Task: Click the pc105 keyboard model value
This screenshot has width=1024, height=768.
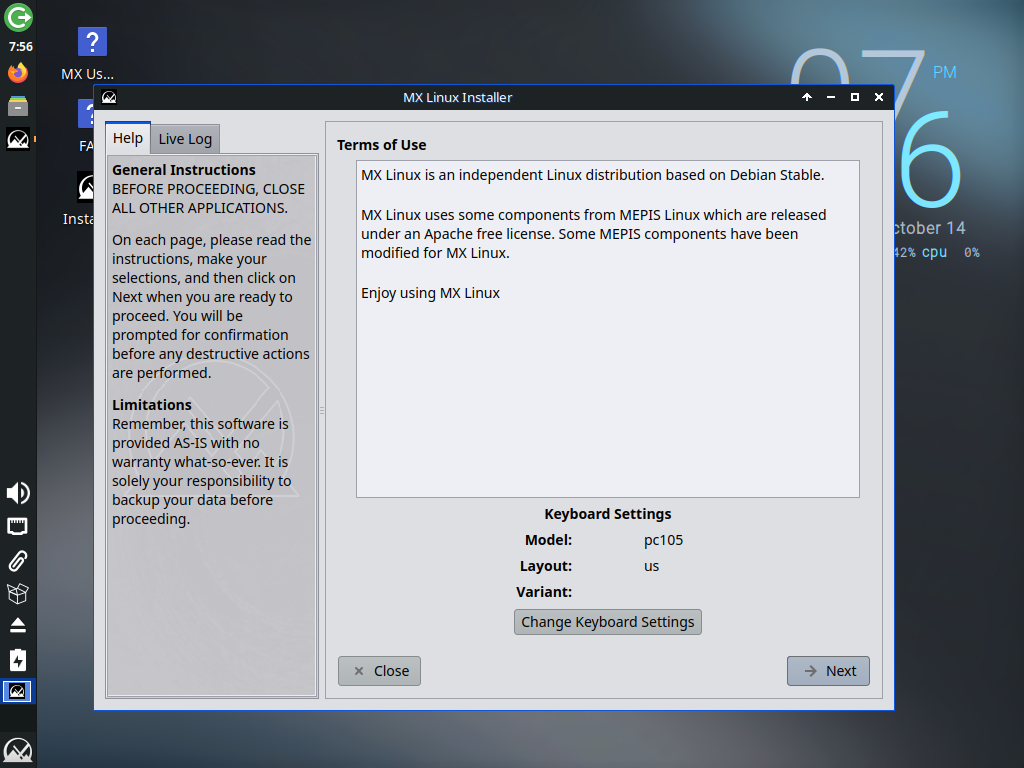Action: tap(664, 540)
